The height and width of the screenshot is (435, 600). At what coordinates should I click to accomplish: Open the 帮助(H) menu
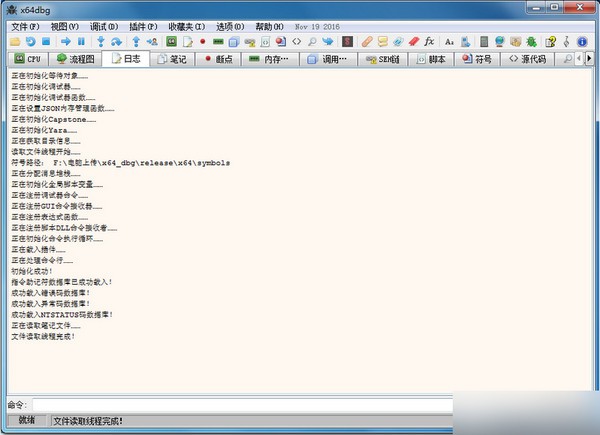click(269, 27)
